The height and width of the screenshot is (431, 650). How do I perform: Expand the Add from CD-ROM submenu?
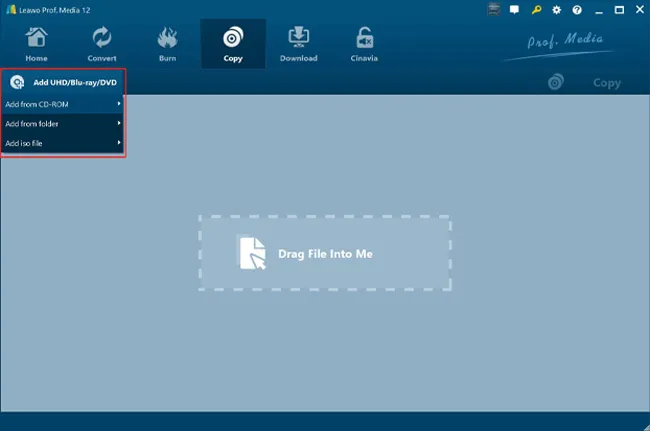[63, 104]
